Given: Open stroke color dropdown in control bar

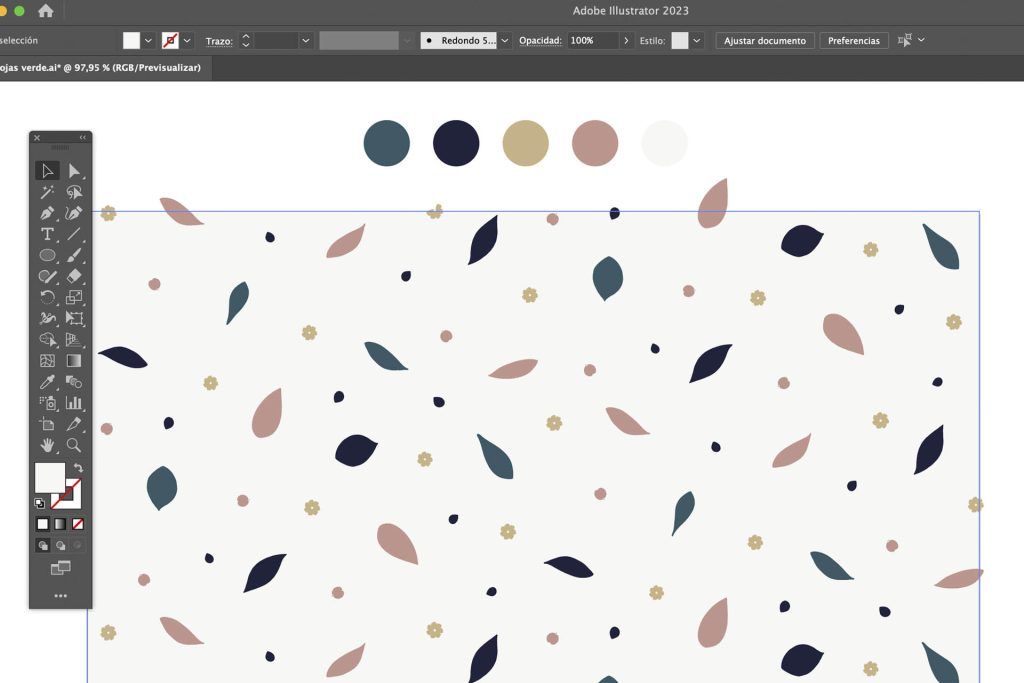Looking at the screenshot, I should click(x=187, y=40).
